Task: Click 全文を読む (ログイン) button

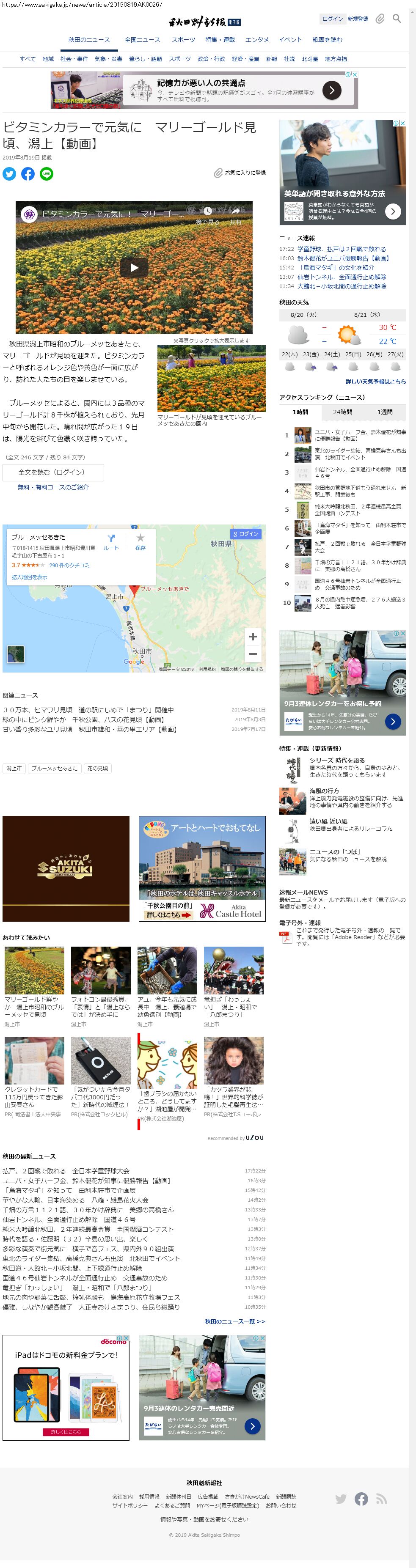Action: coord(52,472)
